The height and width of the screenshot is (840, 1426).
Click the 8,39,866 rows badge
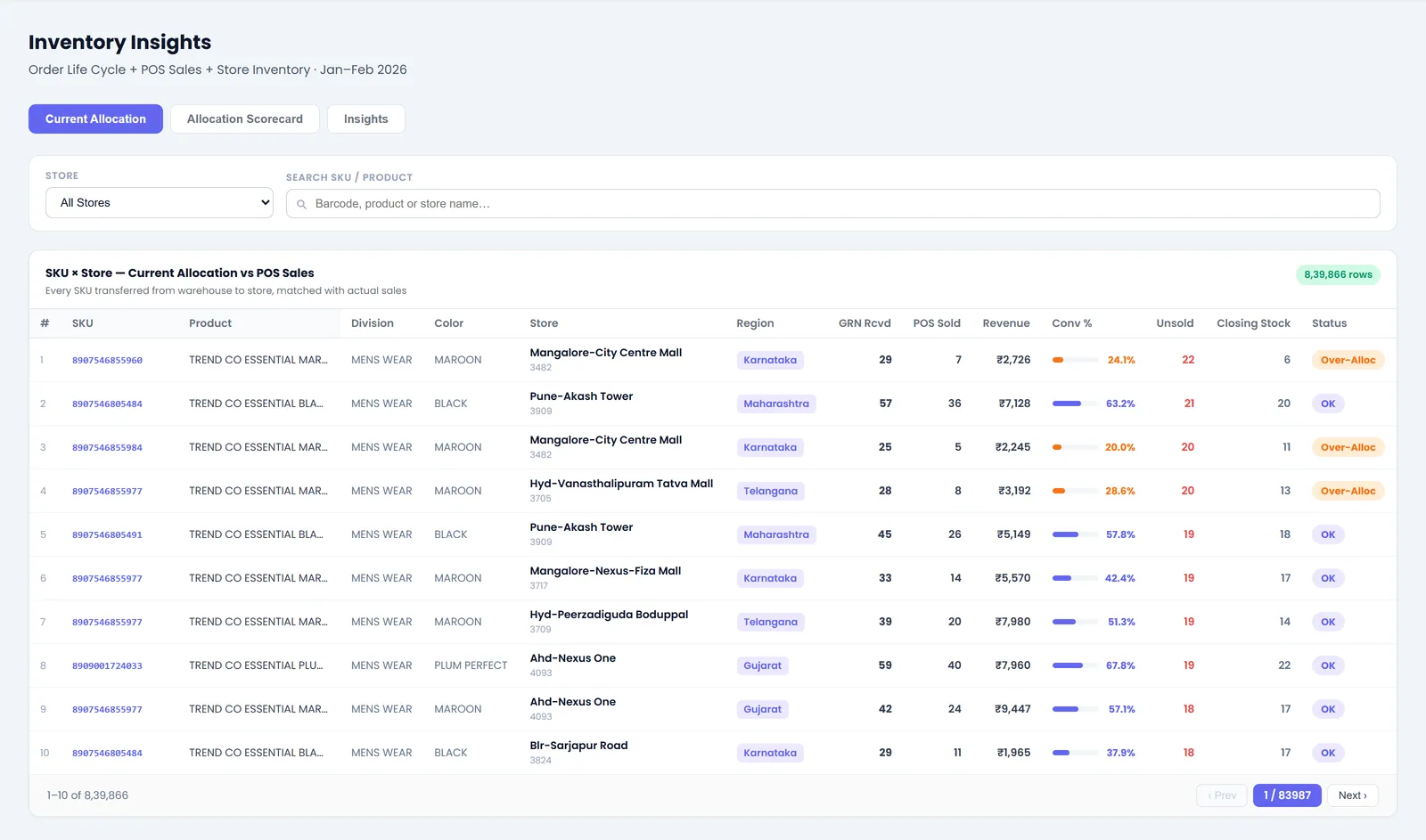(x=1338, y=274)
